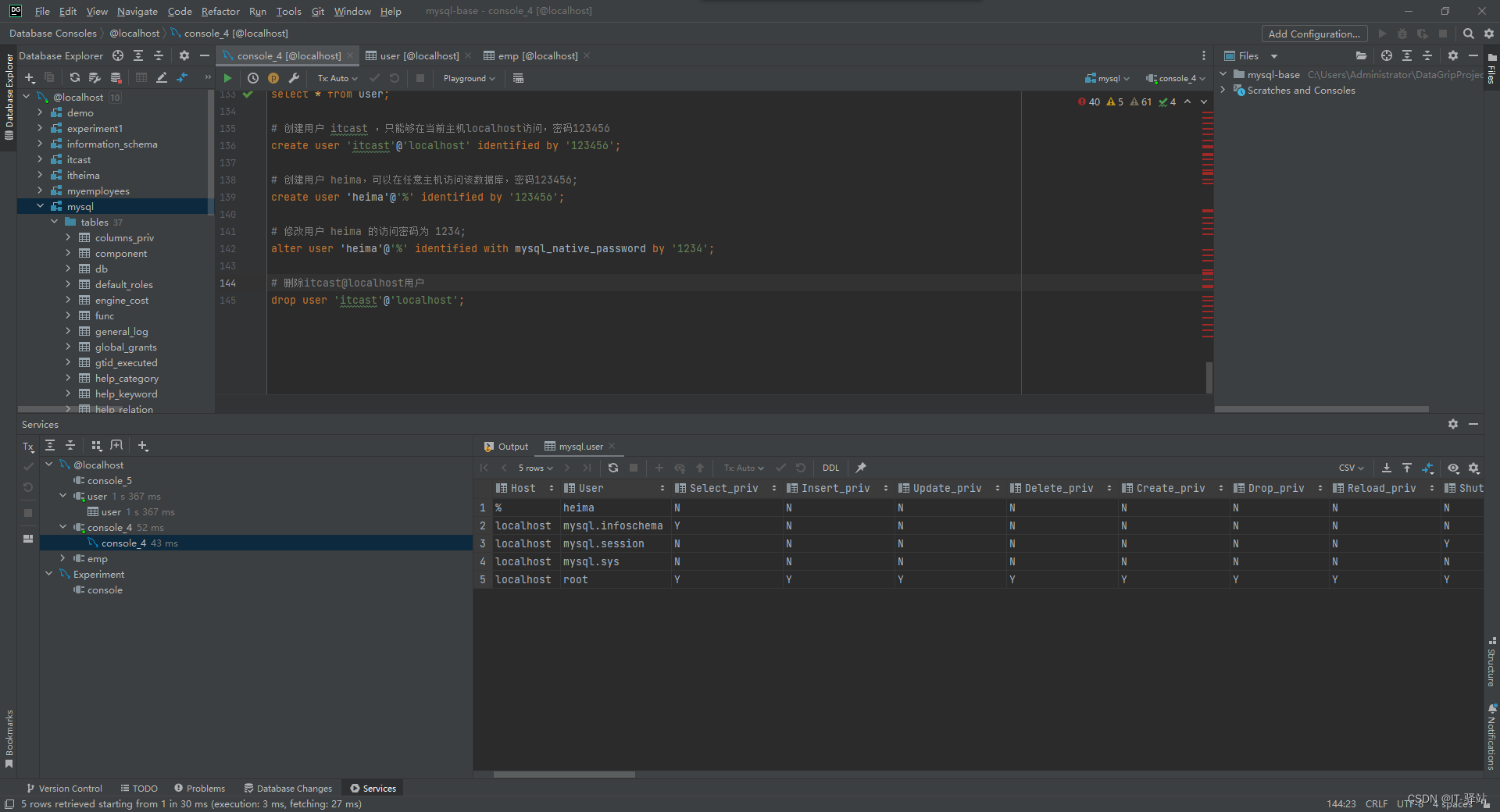The height and width of the screenshot is (812, 1500).
Task: Open the Refactor menu
Action: pyautogui.click(x=220, y=11)
